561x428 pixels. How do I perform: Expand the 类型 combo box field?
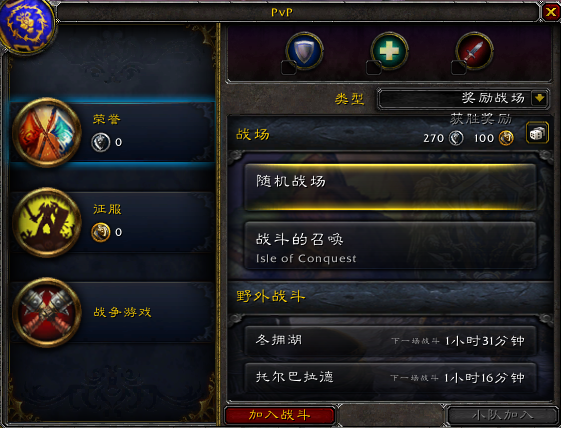pyautogui.click(x=463, y=98)
